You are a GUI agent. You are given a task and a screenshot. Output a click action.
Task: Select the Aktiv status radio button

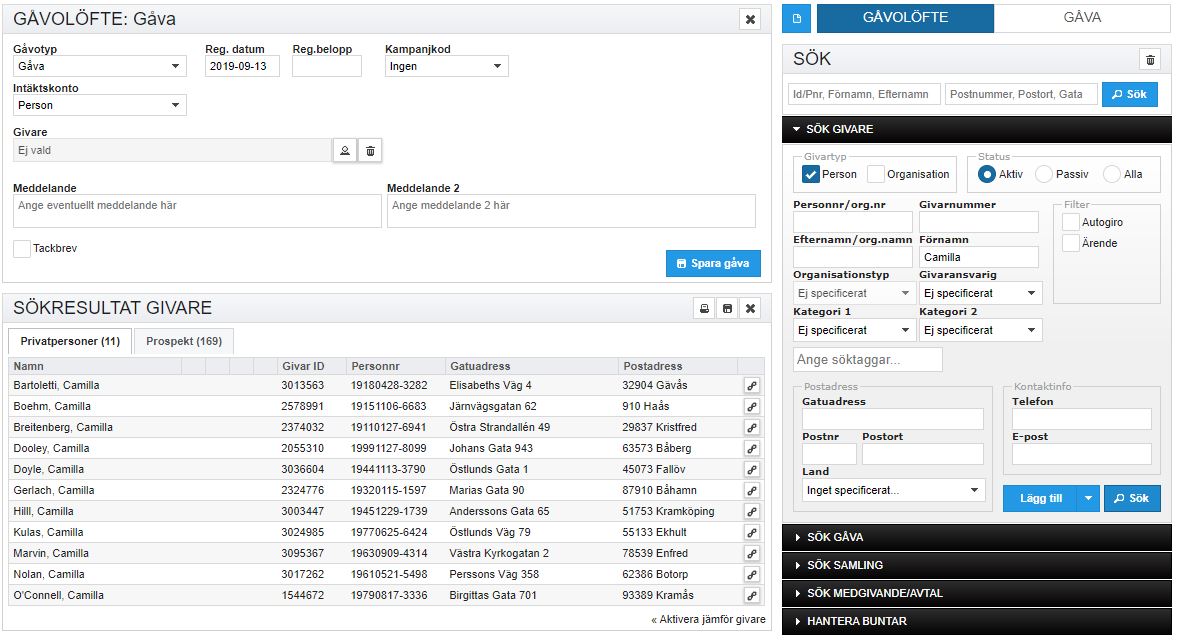[x=986, y=174]
